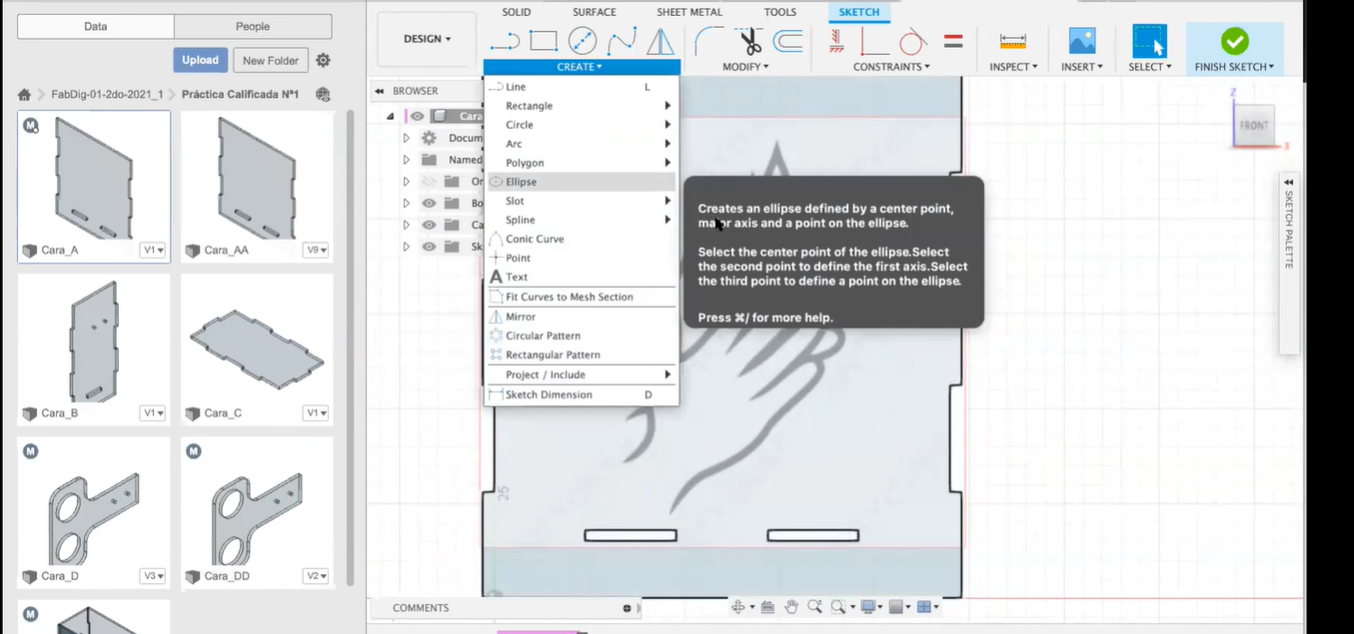
Task: Open the V1 version dropdown under Cara_A
Action: point(151,249)
